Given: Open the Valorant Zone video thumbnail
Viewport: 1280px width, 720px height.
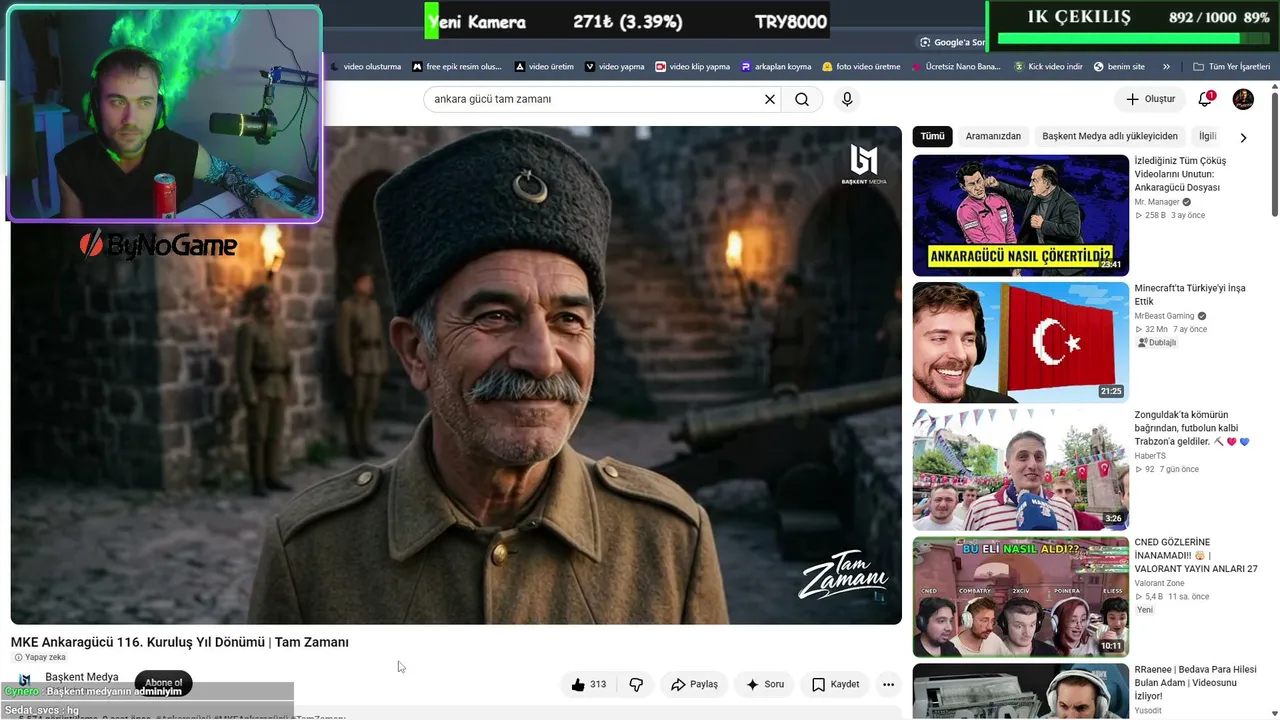Looking at the screenshot, I should pos(1020,597).
